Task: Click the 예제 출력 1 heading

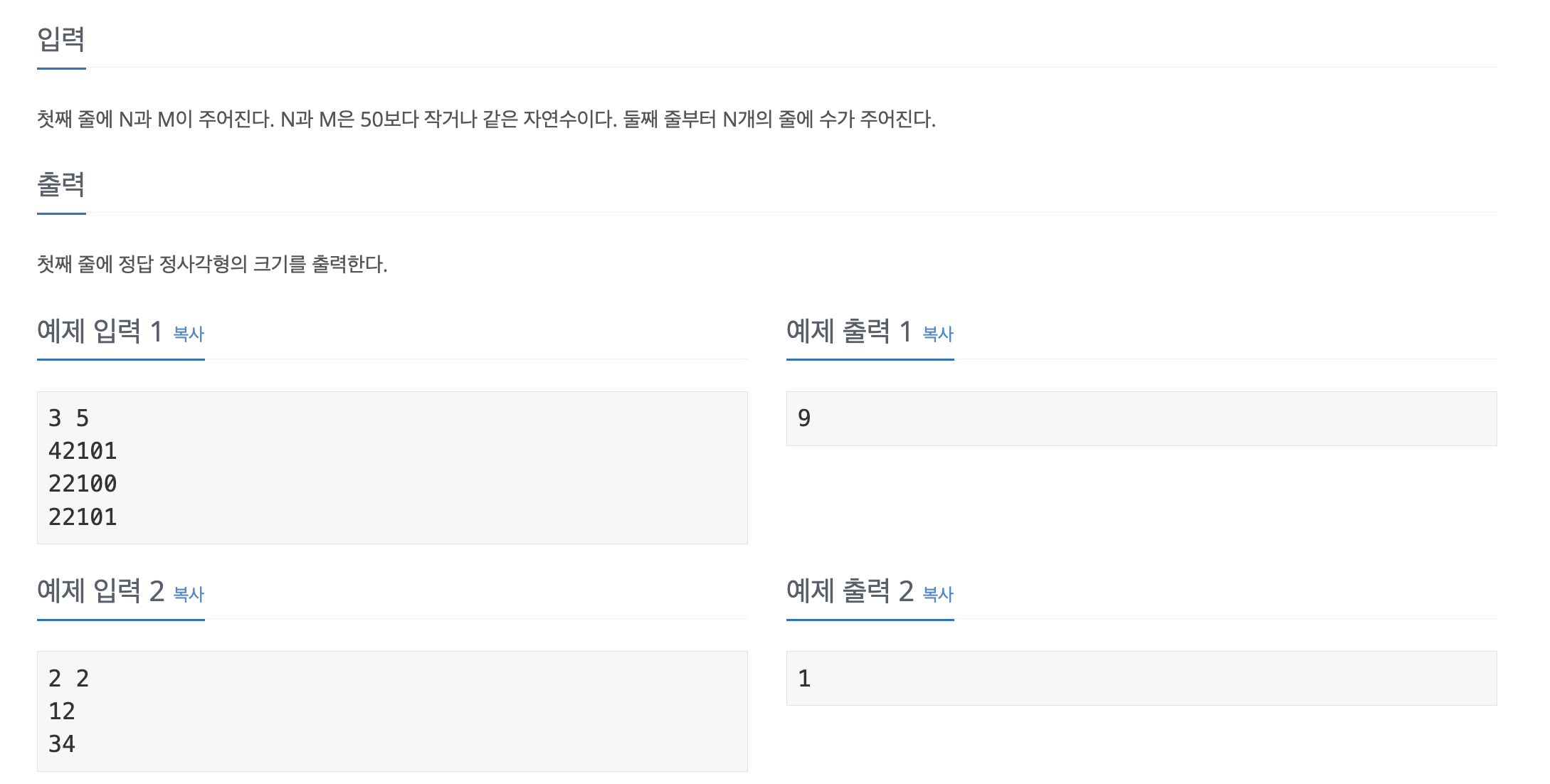Action: click(849, 332)
